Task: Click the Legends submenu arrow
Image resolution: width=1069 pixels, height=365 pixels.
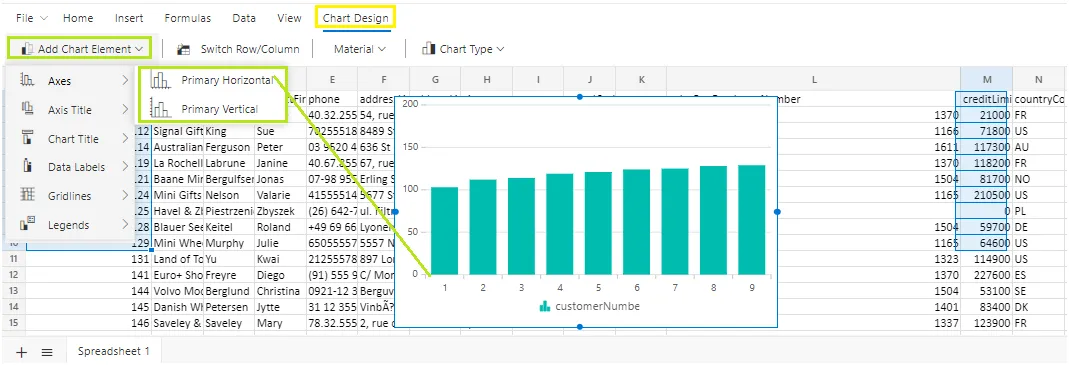Action: 125,224
